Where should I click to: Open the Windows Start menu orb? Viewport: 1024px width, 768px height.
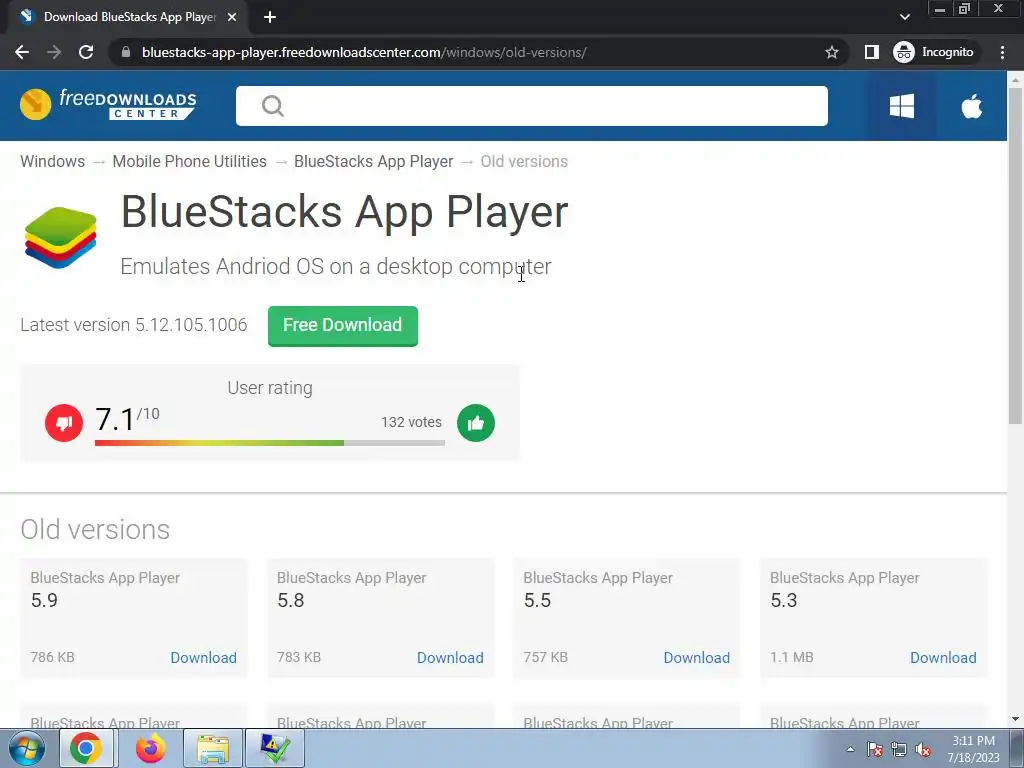[x=26, y=748]
